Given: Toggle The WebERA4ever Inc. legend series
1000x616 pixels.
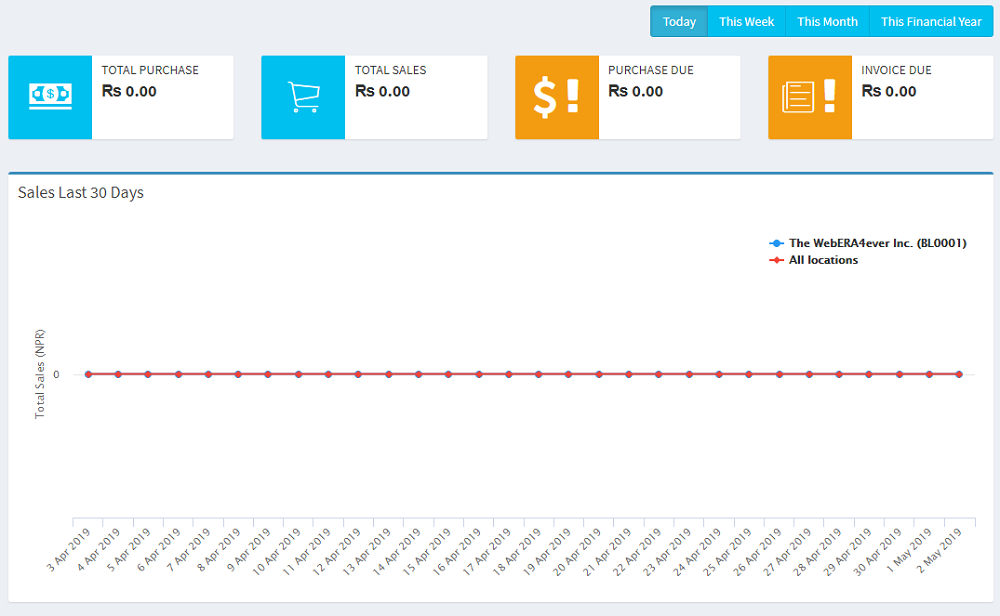Looking at the screenshot, I should [877, 243].
